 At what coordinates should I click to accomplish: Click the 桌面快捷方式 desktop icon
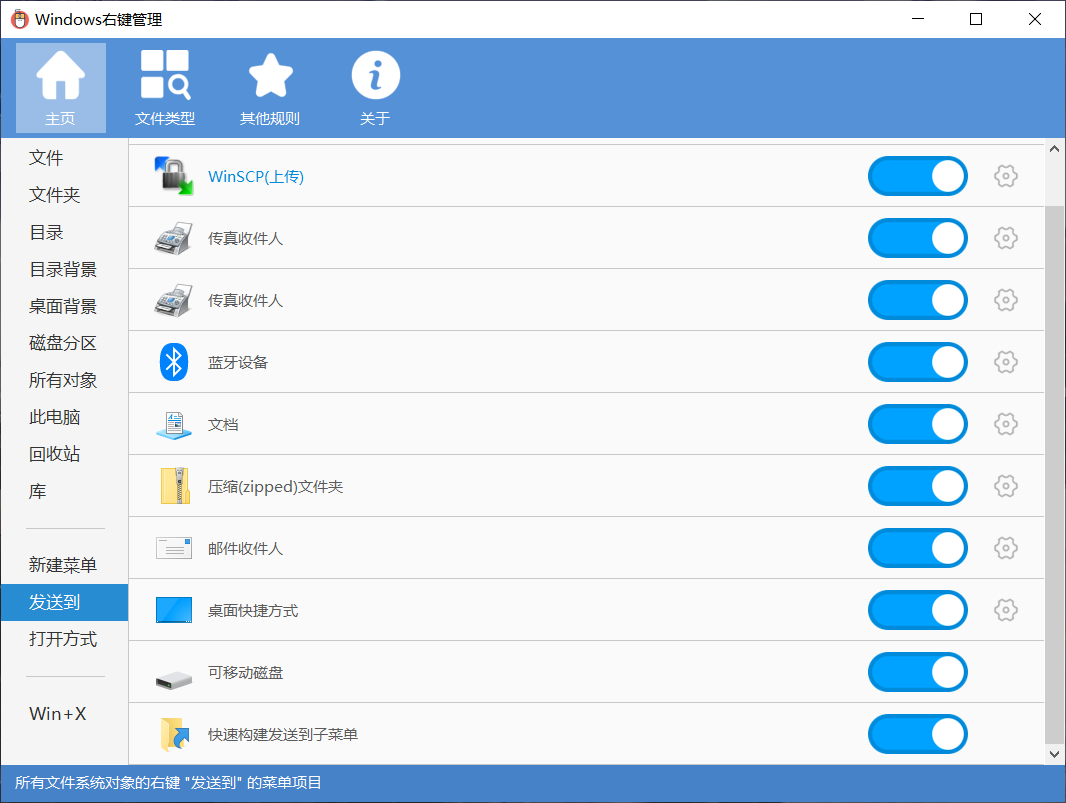click(x=174, y=610)
